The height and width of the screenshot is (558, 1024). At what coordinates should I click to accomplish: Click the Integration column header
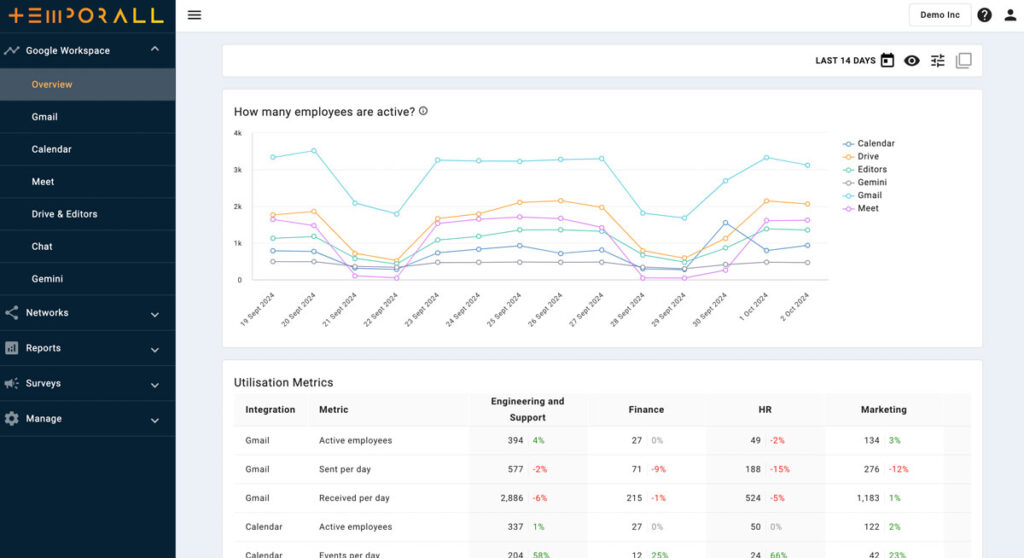(x=270, y=410)
